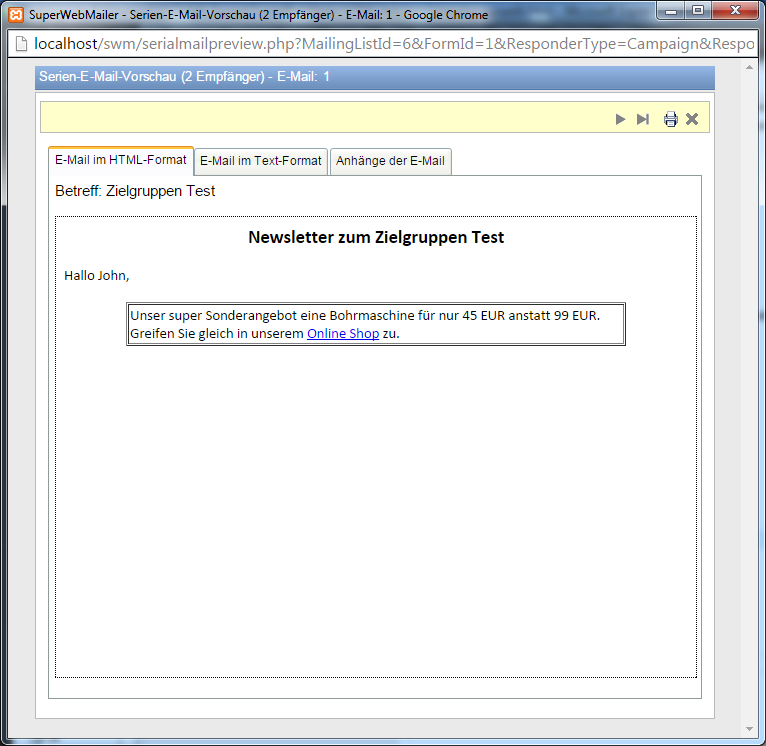Follow the Online Shop link

(x=343, y=334)
